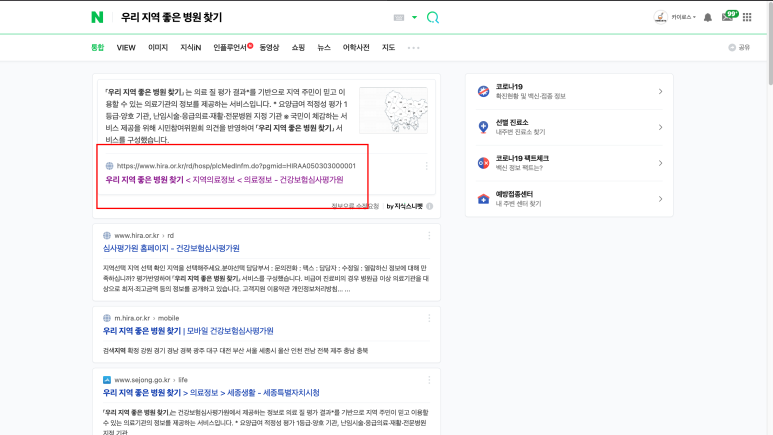Click the user profile avatar
The height and width of the screenshot is (435, 773).
[x=661, y=17]
